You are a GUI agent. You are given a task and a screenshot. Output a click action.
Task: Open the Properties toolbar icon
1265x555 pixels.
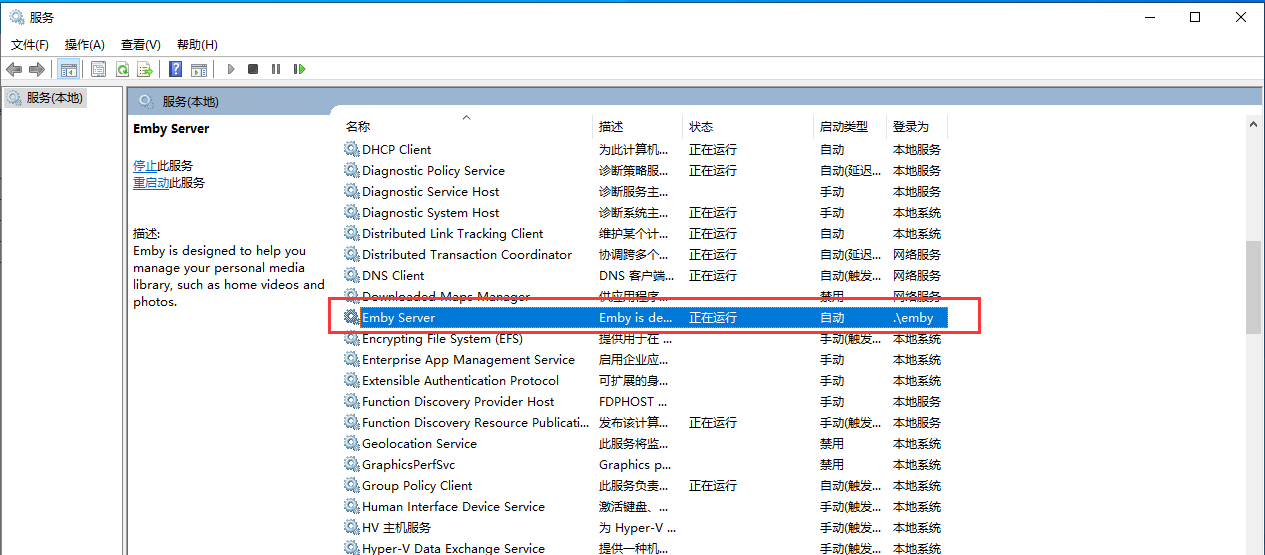coord(98,69)
